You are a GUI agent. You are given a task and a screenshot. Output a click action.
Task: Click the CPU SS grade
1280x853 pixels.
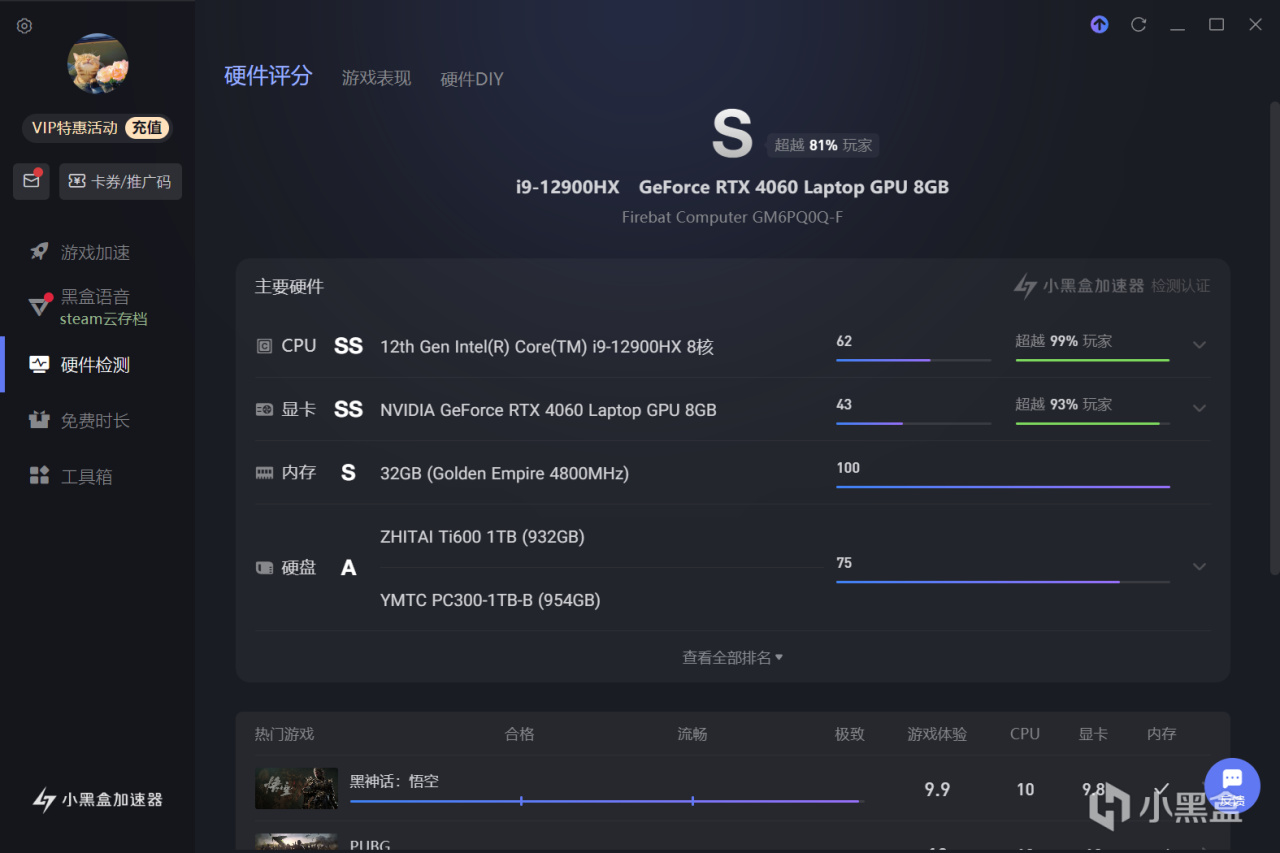click(x=348, y=346)
